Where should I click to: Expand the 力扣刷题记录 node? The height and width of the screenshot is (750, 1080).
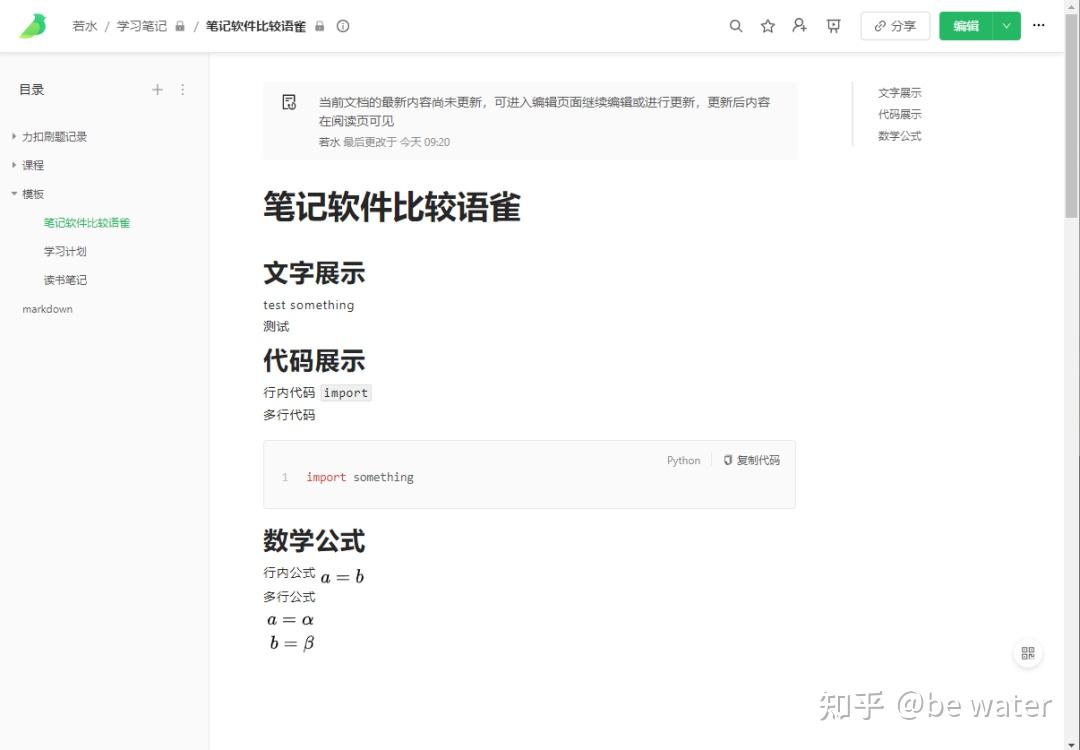[x=12, y=137]
